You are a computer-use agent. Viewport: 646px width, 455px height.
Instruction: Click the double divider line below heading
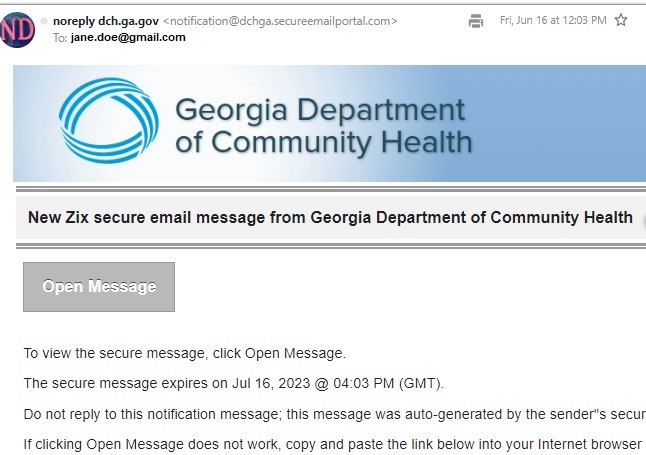(x=331, y=246)
